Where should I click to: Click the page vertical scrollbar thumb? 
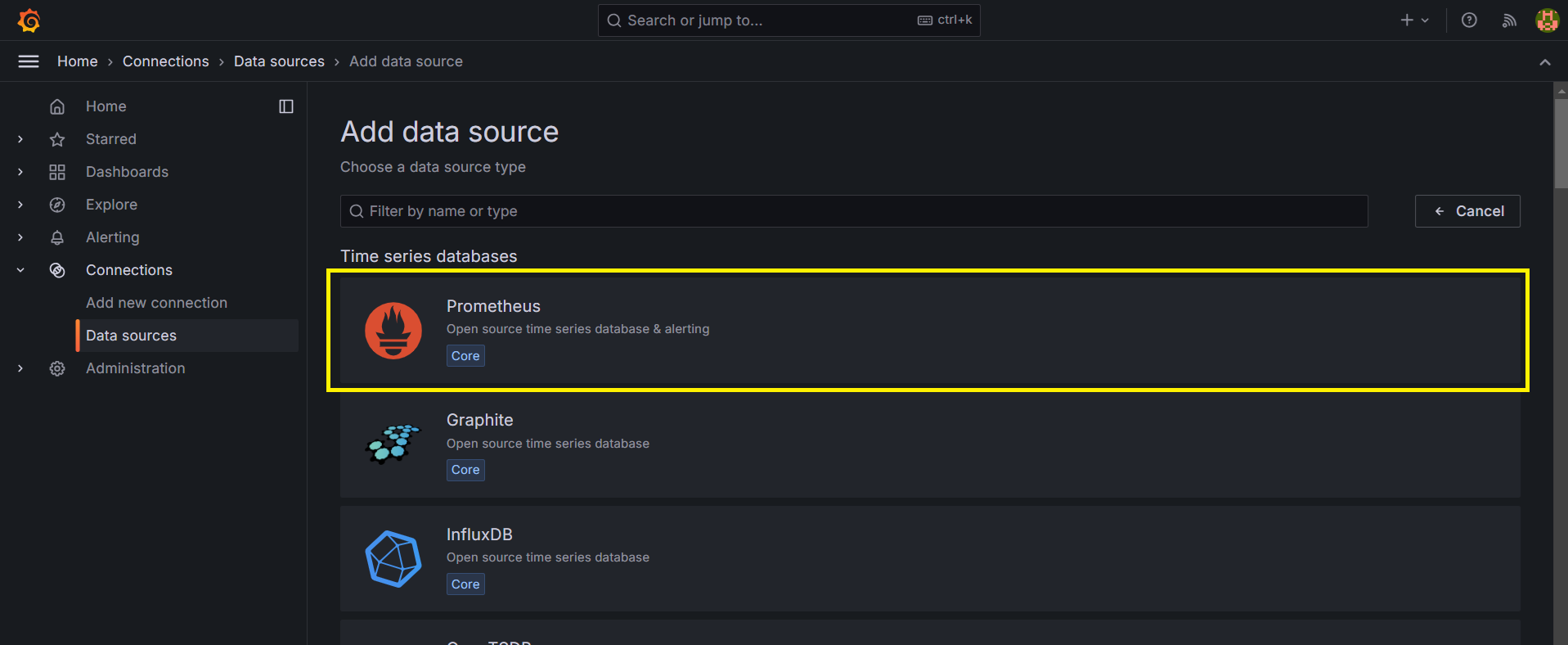(x=1561, y=143)
